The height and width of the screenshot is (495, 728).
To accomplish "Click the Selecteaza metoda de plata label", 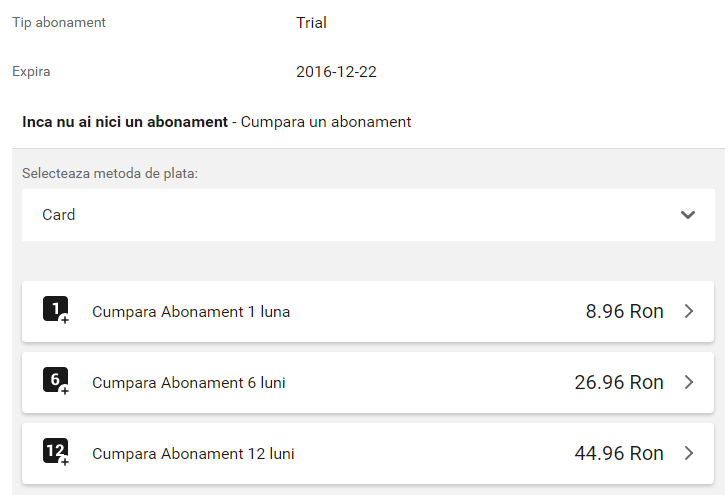I will (x=110, y=173).
